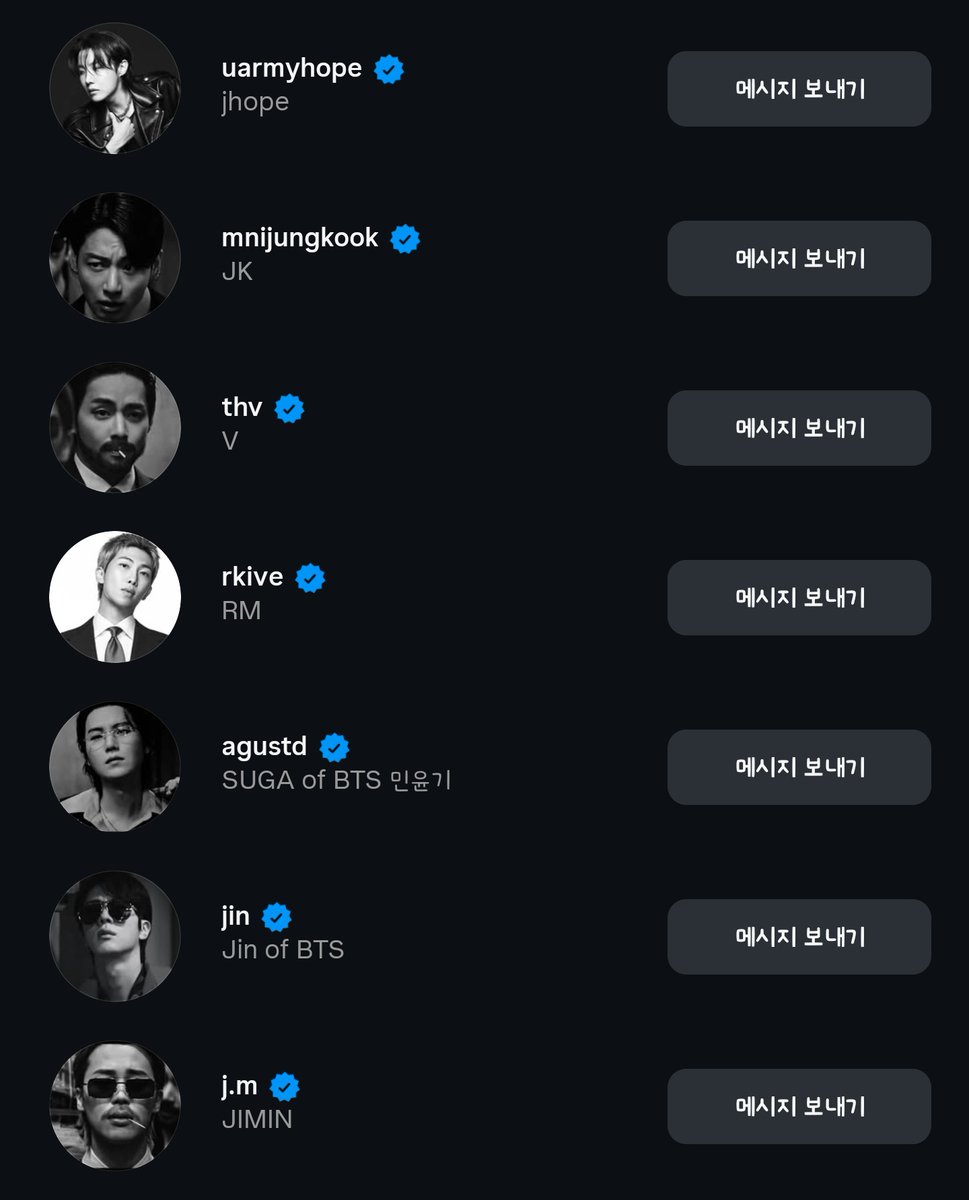Tap the verified badge beside rkive

[x=310, y=578]
